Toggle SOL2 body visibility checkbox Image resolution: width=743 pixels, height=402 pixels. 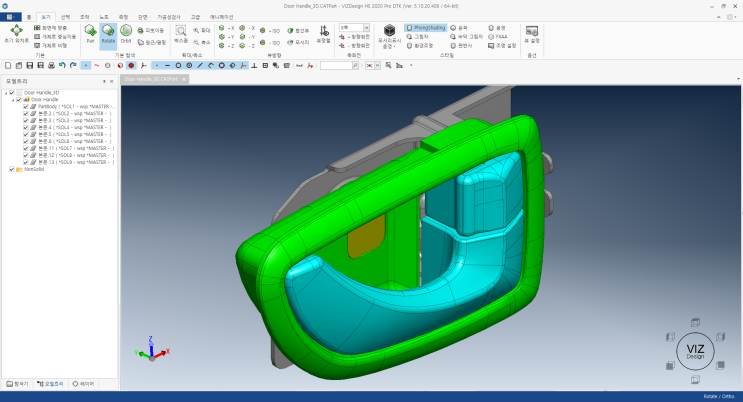click(26, 114)
